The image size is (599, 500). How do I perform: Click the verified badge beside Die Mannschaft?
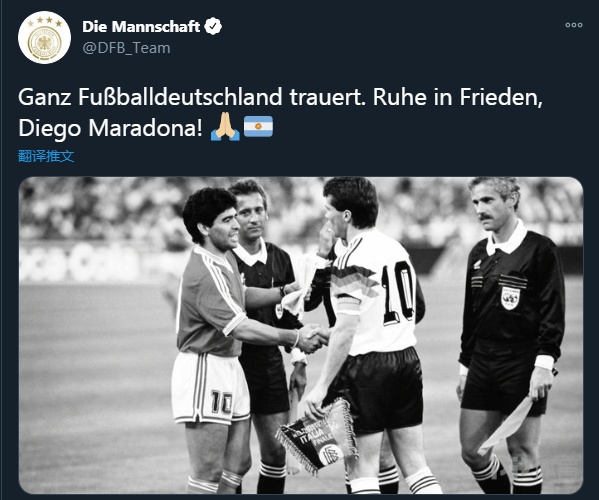coord(213,26)
